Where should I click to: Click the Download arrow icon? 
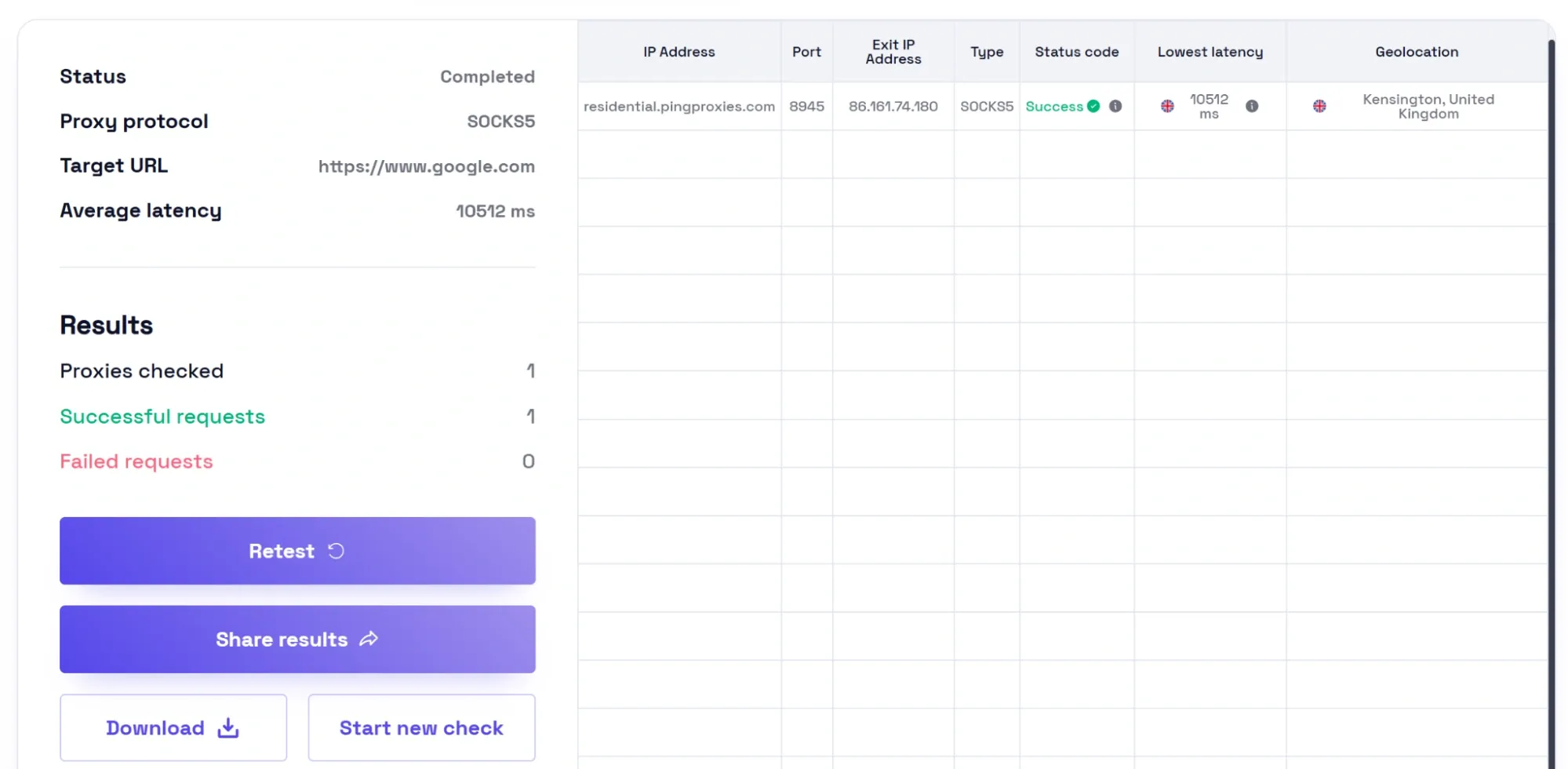pos(227,727)
